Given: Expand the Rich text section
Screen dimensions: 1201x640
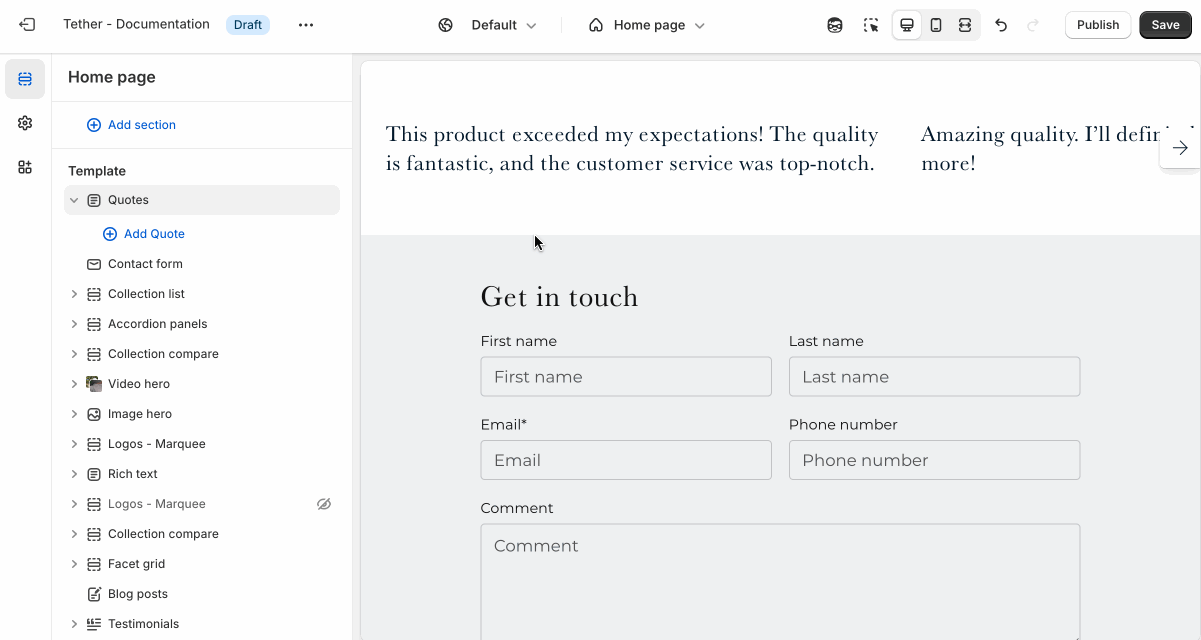Looking at the screenshot, I should point(74,474).
